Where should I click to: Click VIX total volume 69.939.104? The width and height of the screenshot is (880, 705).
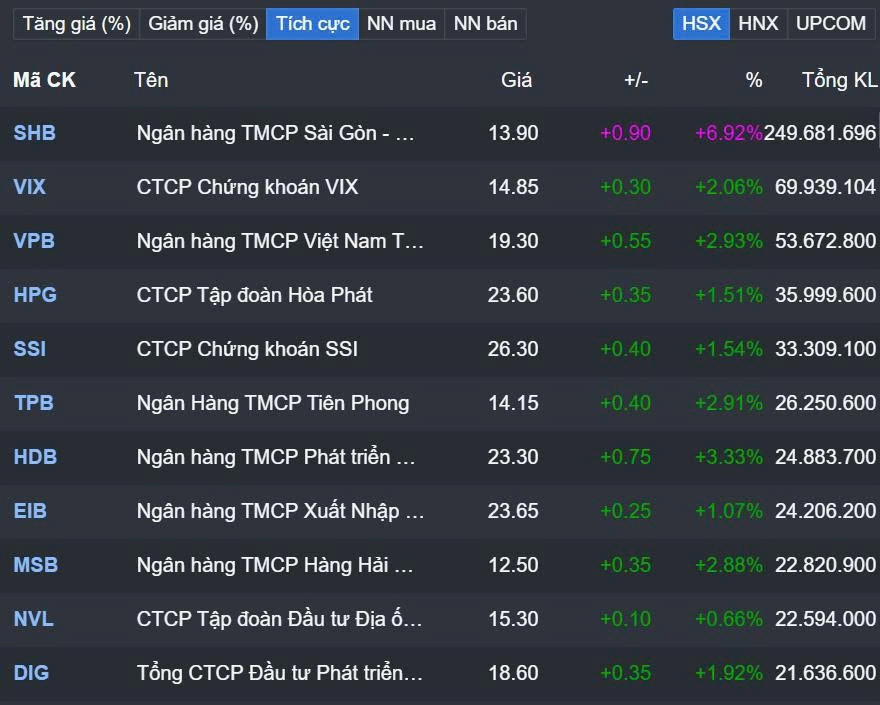click(826, 187)
